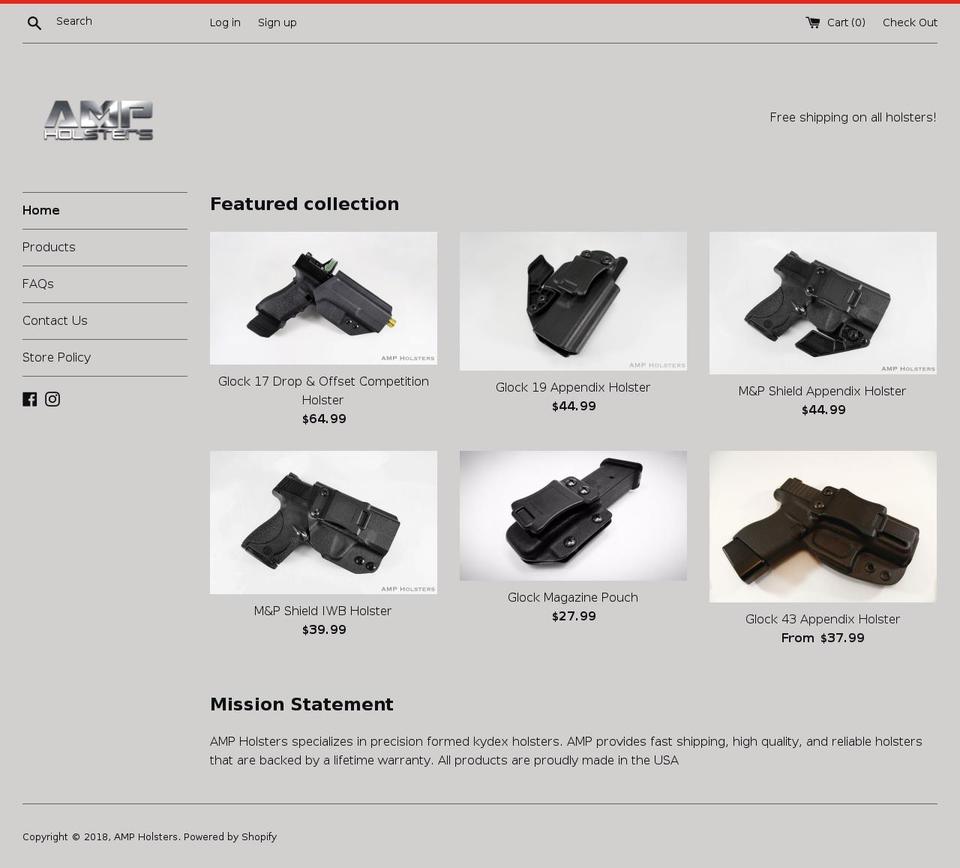Click M&P Shield Appendix Holster title
The width and height of the screenshot is (960, 868).
[x=822, y=391]
